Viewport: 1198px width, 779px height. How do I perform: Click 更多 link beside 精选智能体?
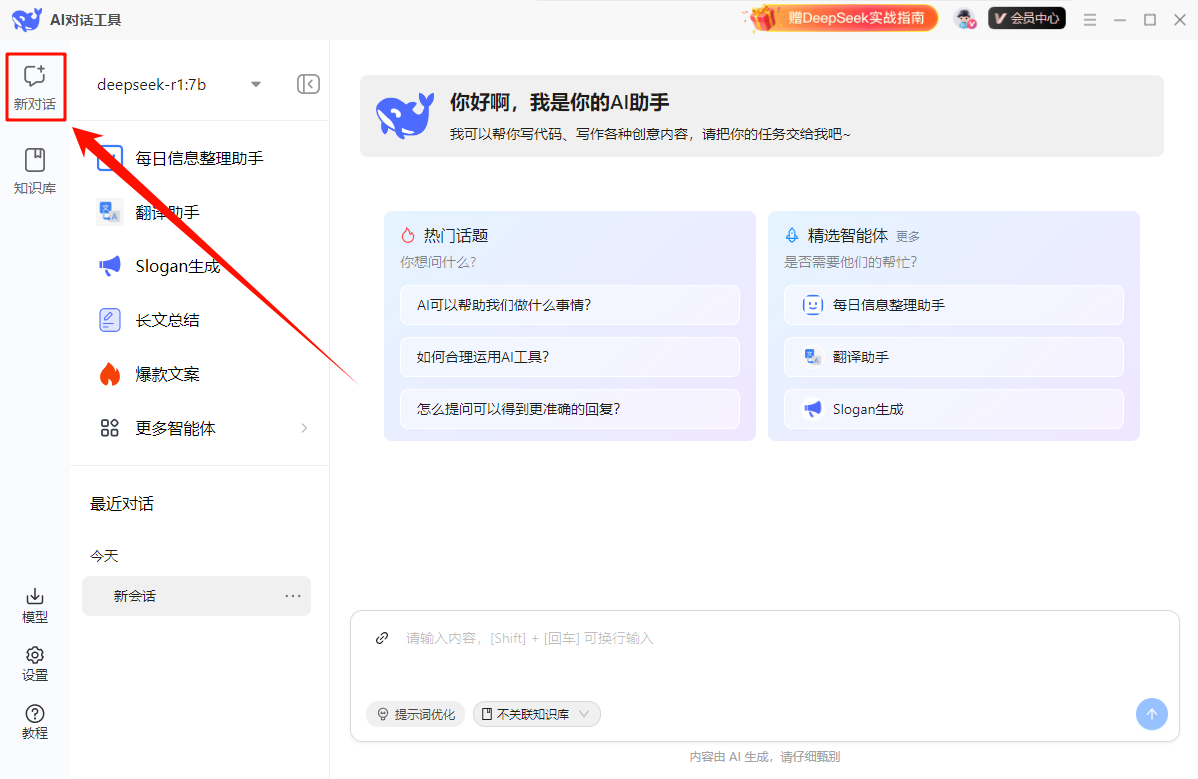pos(907,237)
